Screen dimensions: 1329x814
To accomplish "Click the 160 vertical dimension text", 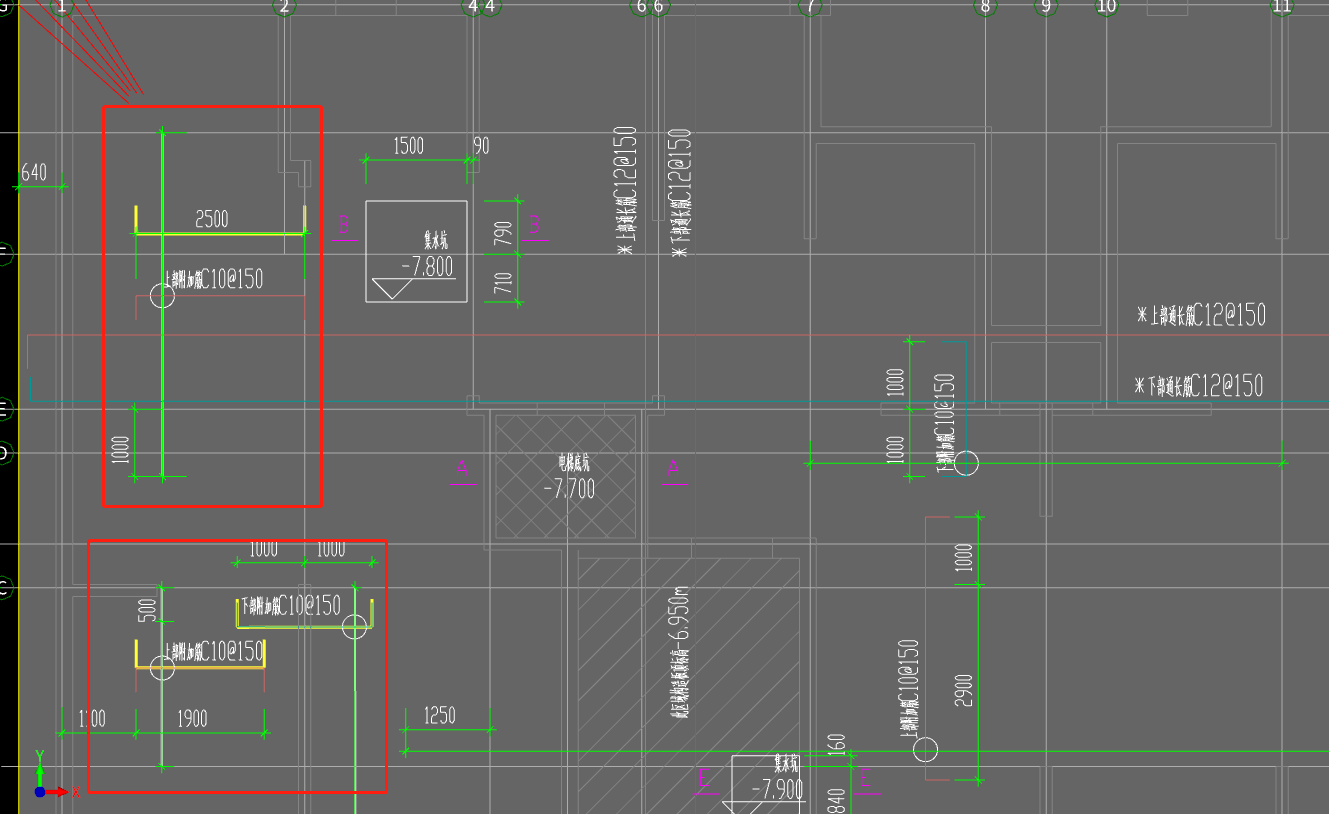I will pos(838,744).
